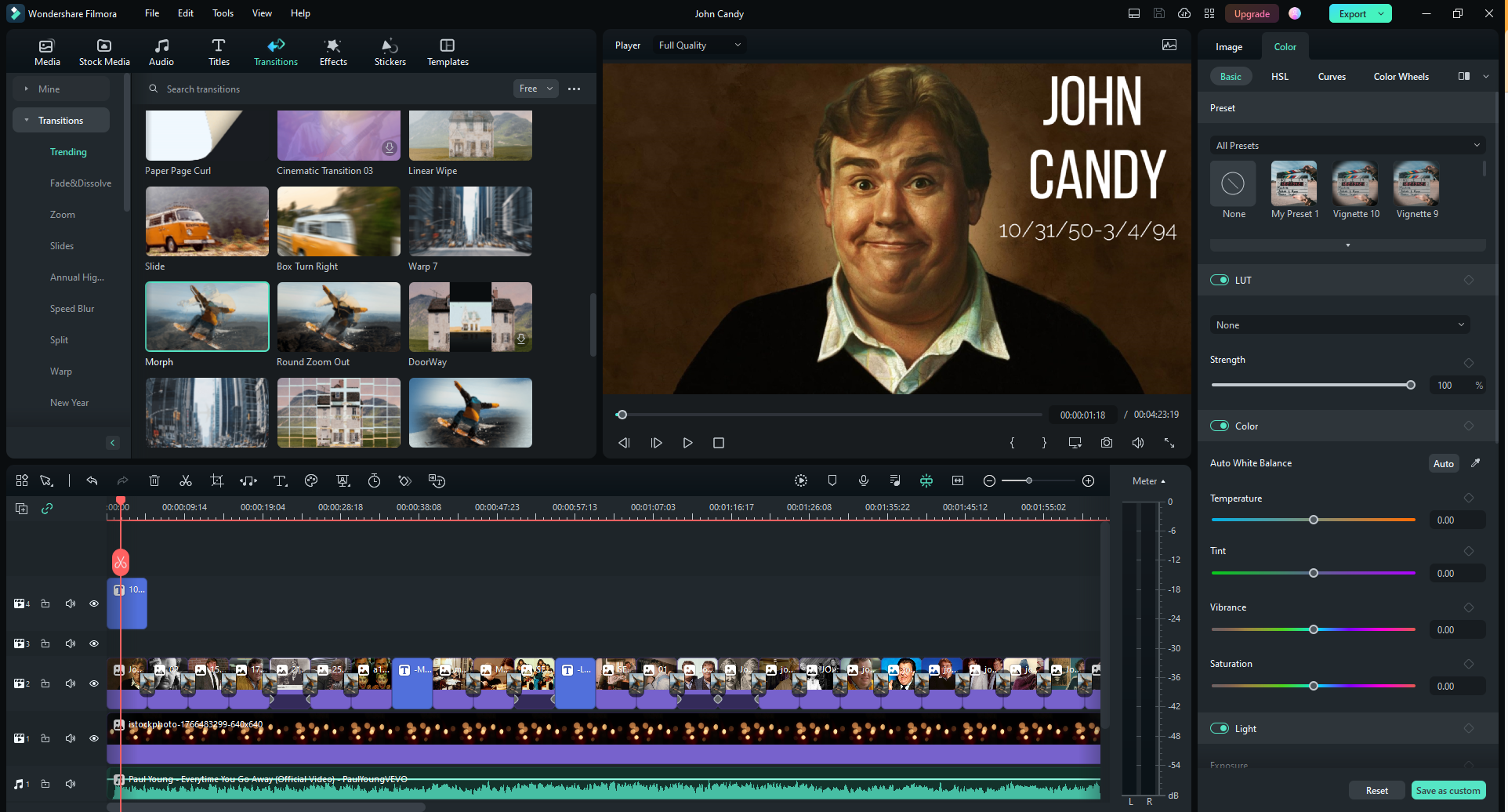
Task: Hide video track 4 with eye icon
Action: [x=94, y=604]
